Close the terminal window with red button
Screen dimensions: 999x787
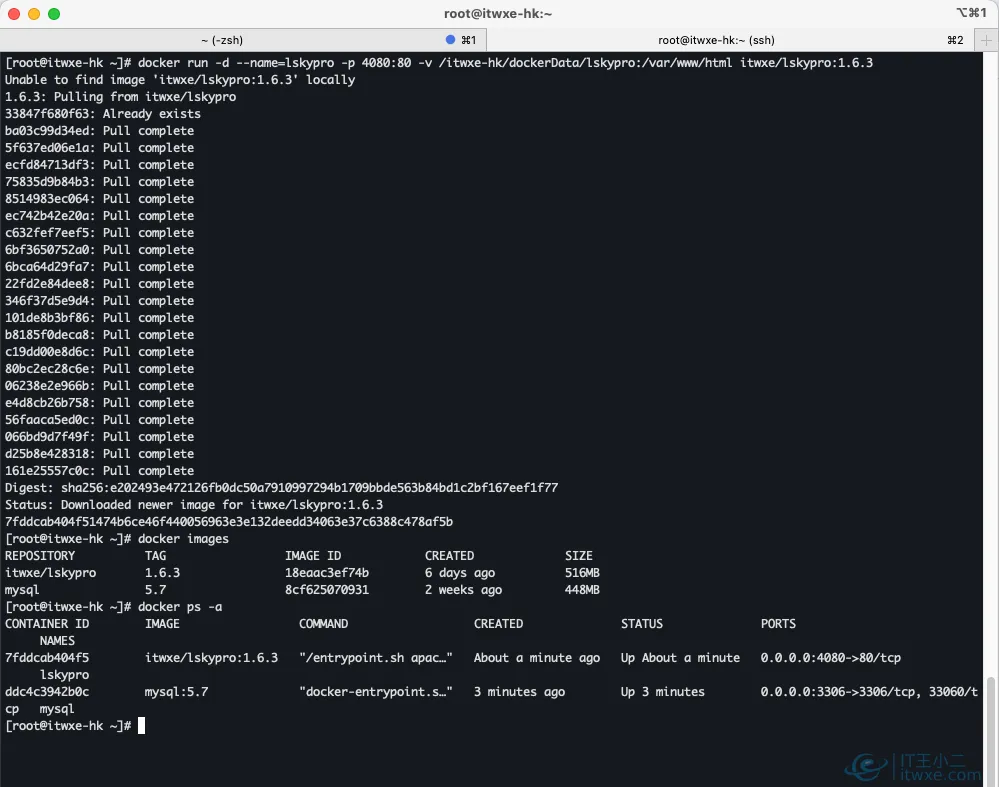coord(14,14)
